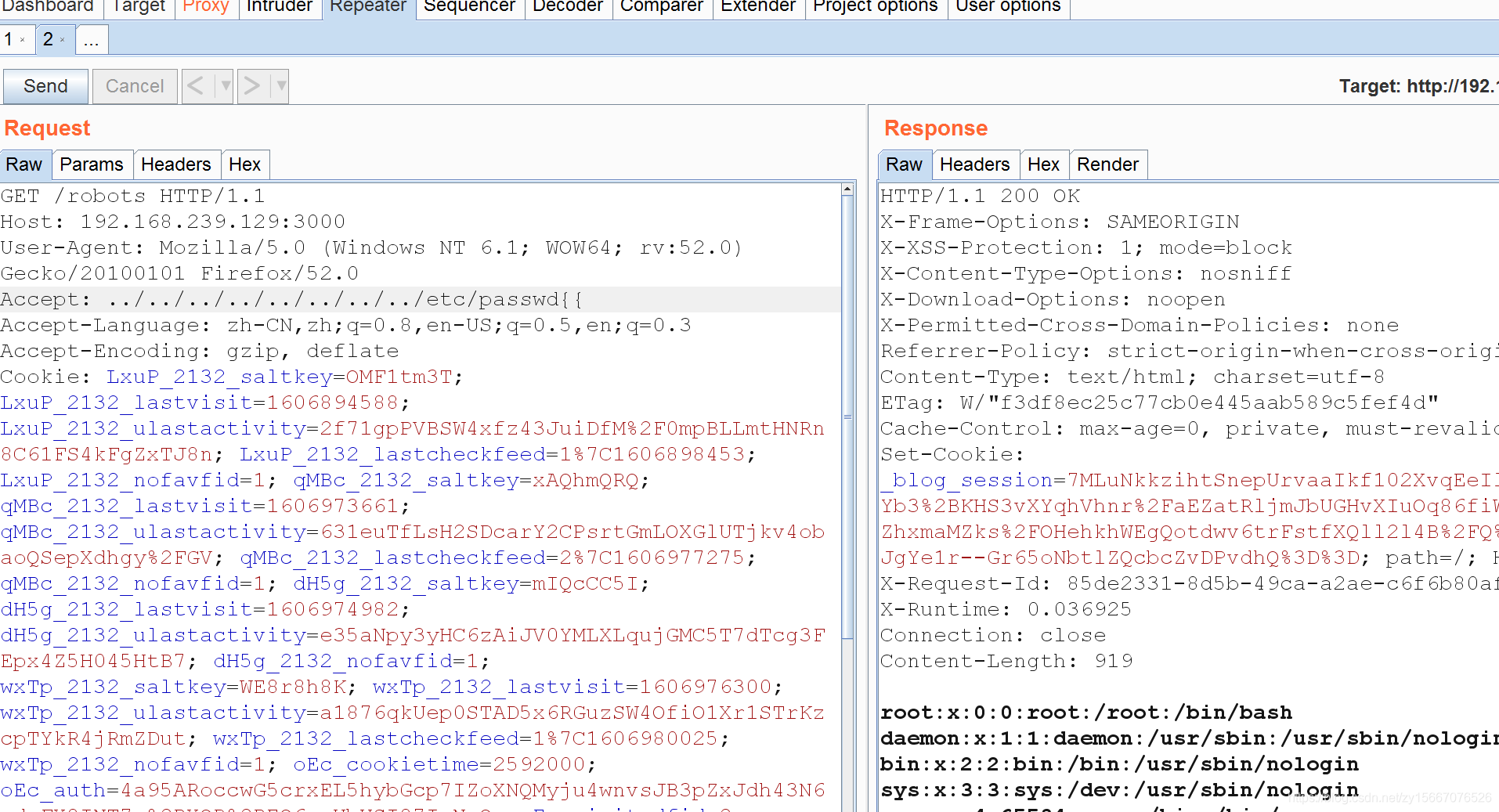The height and width of the screenshot is (812, 1499).
Task: Click the Accept-Language header line
Action: tap(345, 325)
